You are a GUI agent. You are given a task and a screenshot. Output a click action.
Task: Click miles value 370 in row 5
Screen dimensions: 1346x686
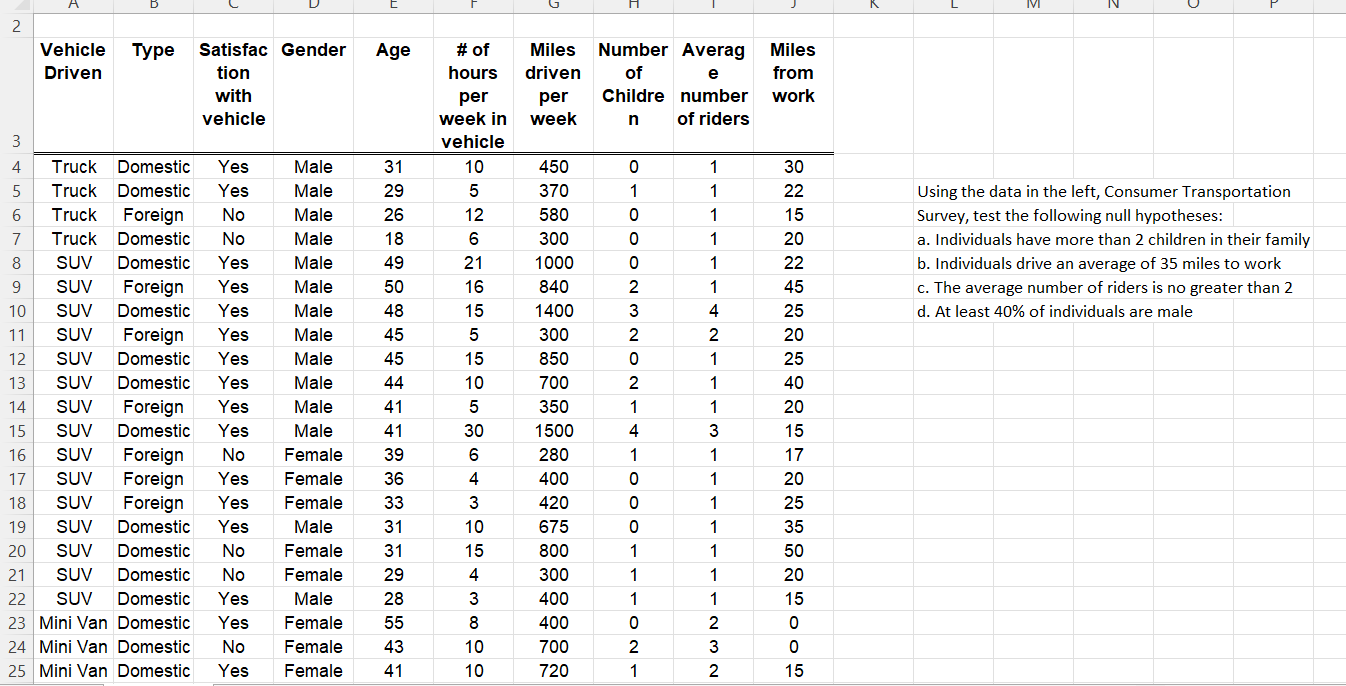coord(553,191)
